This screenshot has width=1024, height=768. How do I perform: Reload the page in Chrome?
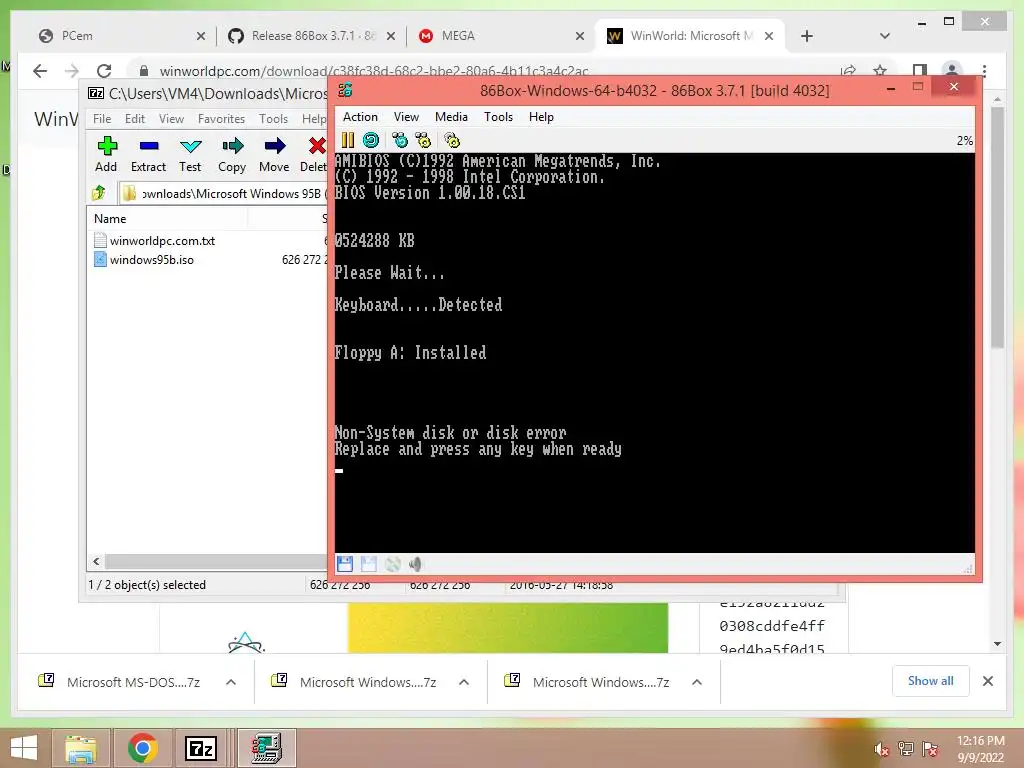click(103, 71)
